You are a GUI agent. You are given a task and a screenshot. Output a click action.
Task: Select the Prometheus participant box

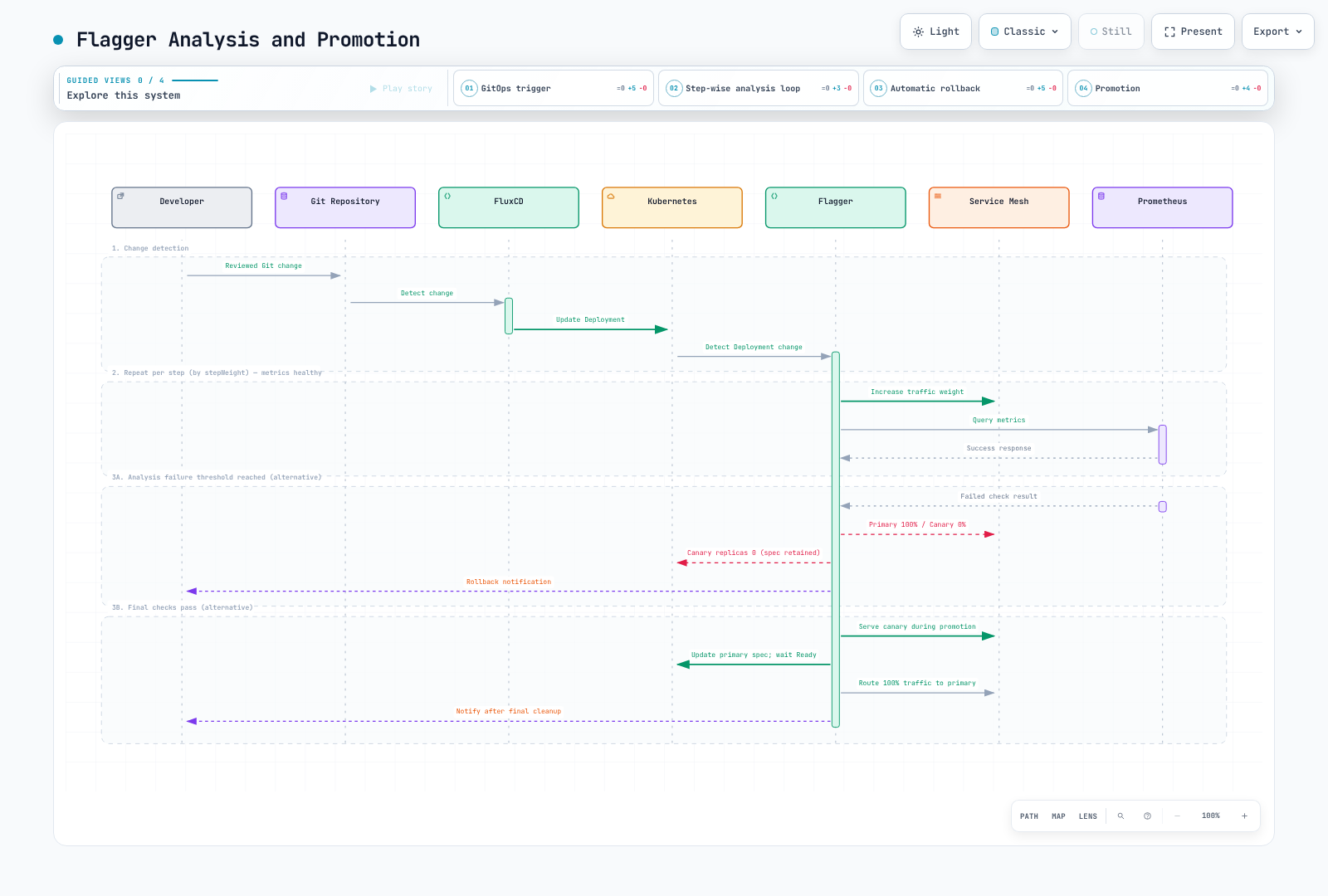pyautogui.click(x=1163, y=207)
